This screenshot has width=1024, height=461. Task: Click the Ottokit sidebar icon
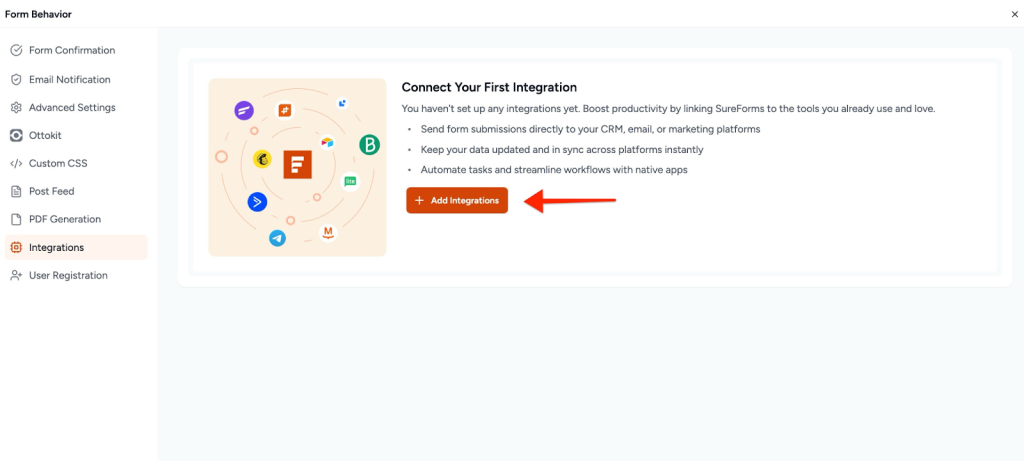click(16, 135)
